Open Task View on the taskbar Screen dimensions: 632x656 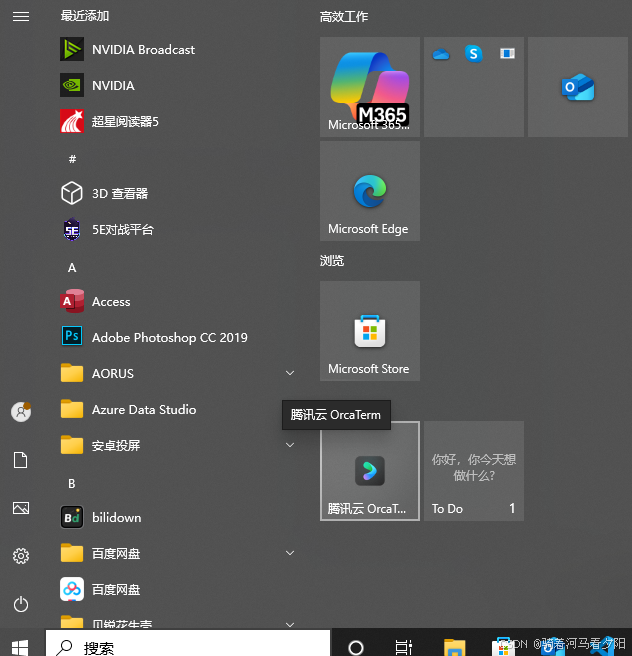[404, 647]
